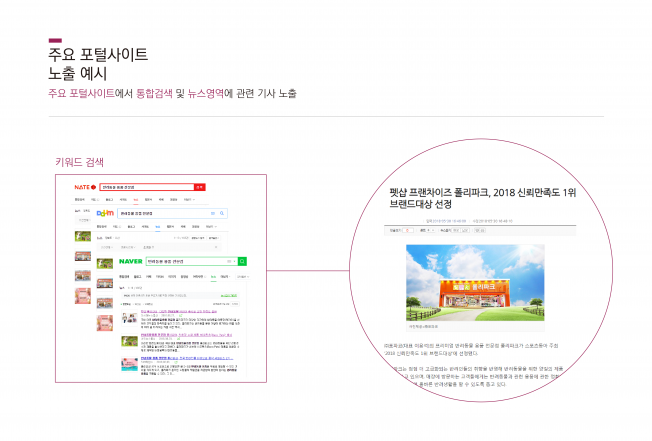652x441 pixels.
Task: Click the Daum magnifier search icon
Action: [222, 213]
